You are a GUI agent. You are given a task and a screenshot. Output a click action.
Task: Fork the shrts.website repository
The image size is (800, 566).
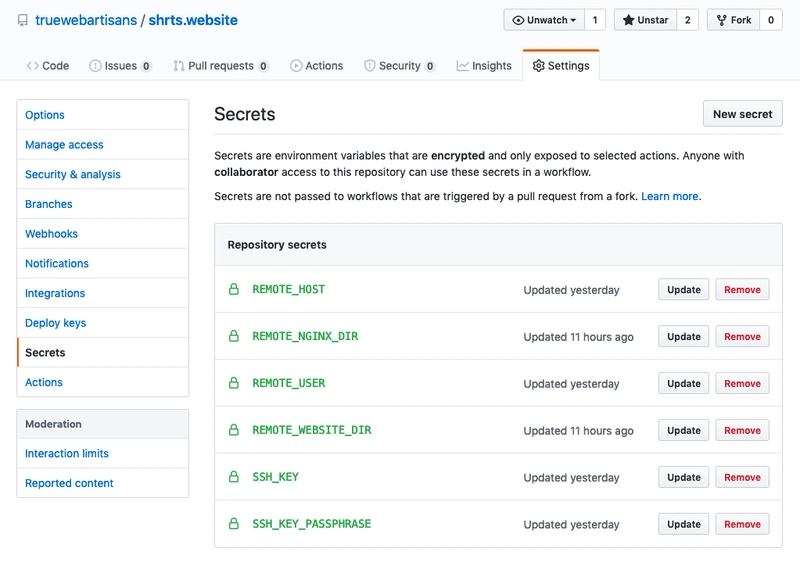[734, 20]
